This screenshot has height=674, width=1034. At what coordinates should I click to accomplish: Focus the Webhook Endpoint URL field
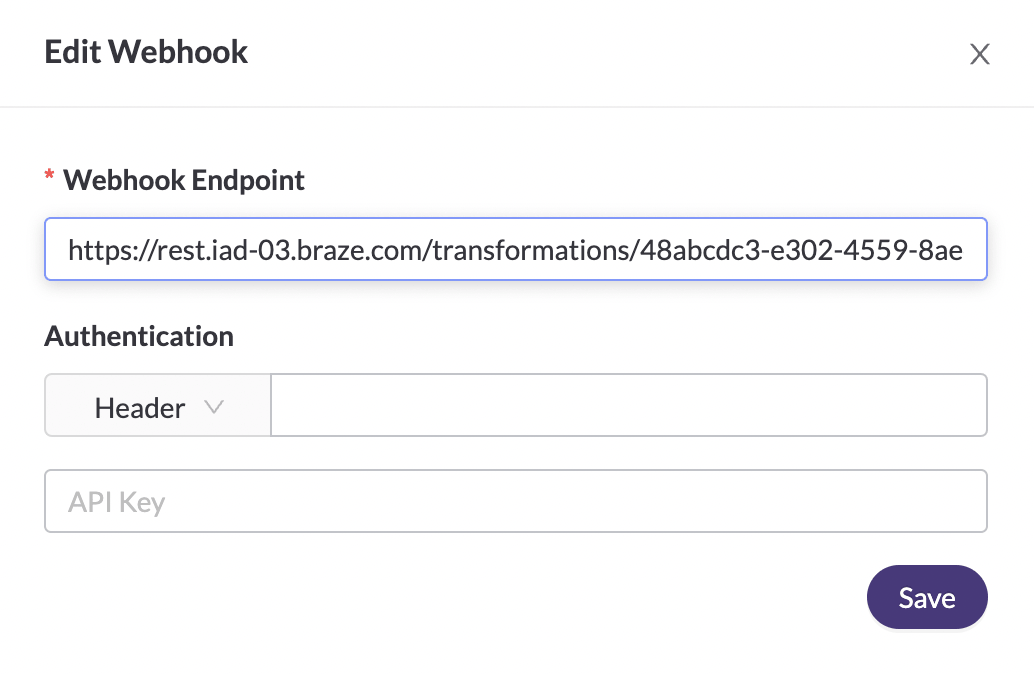[515, 249]
